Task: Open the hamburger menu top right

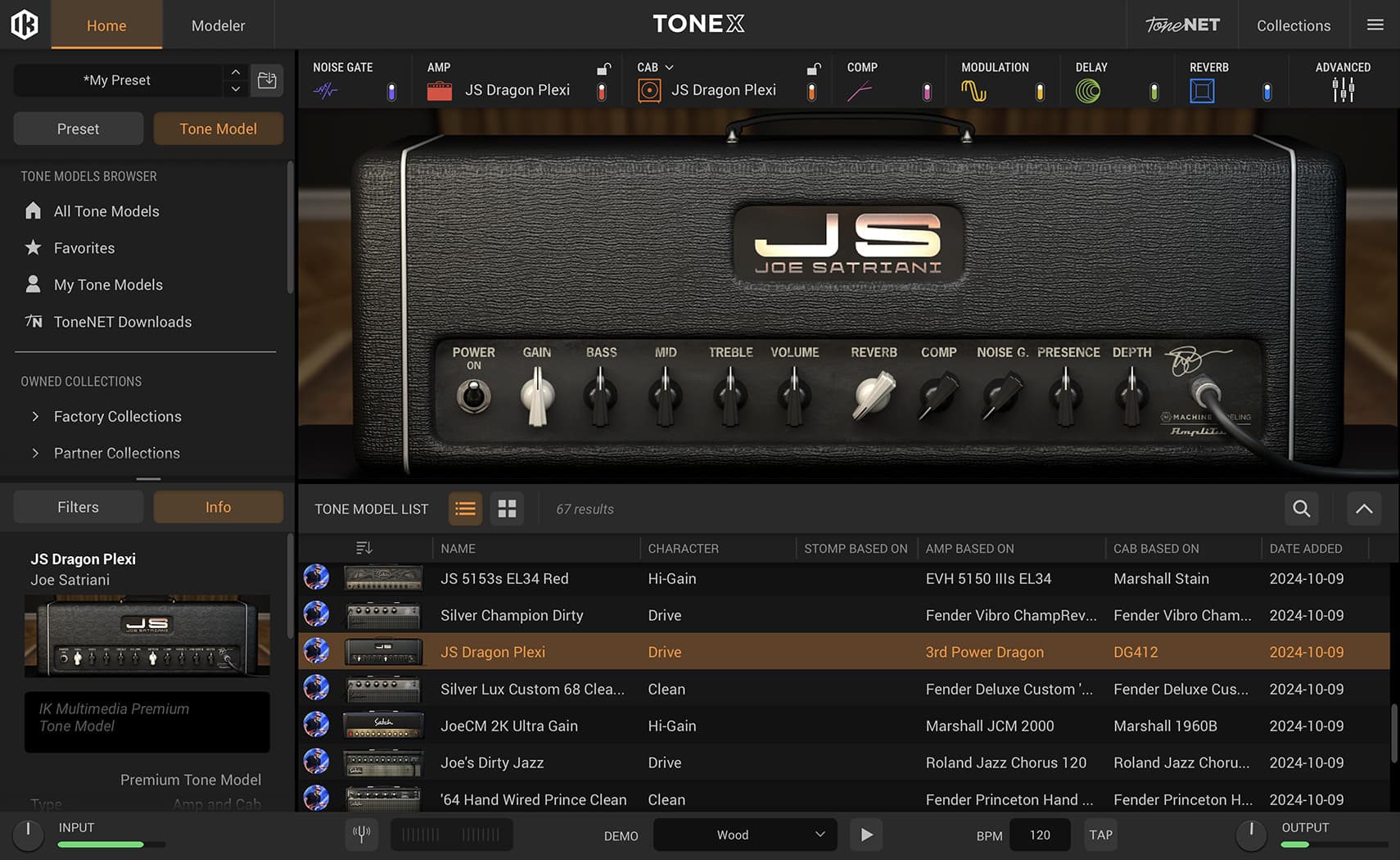Action: [x=1375, y=25]
